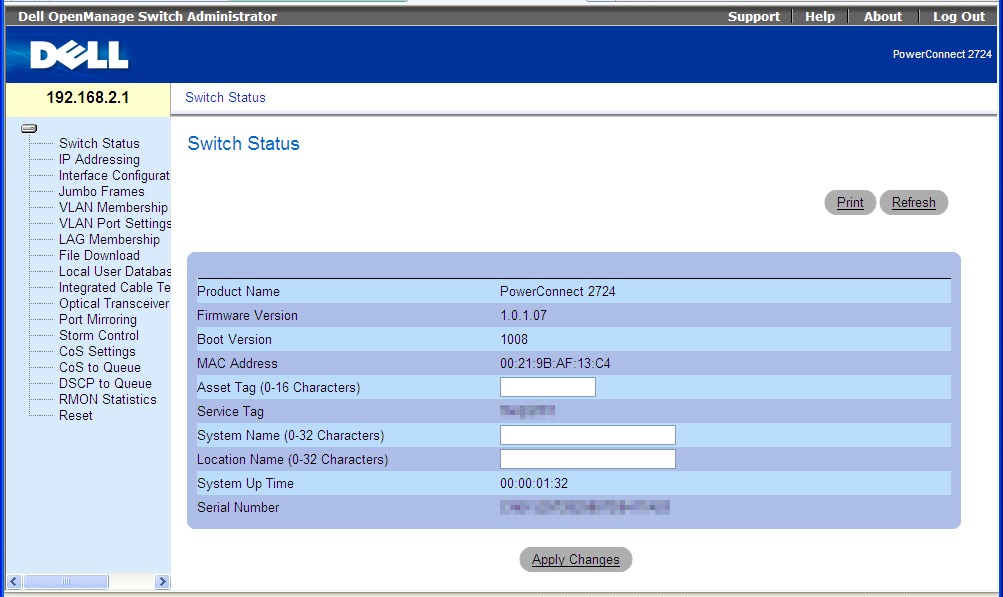Viewport: 1003px width, 597px height.
Task: Click the Switch Status breadcrumb link
Action: (x=225, y=97)
